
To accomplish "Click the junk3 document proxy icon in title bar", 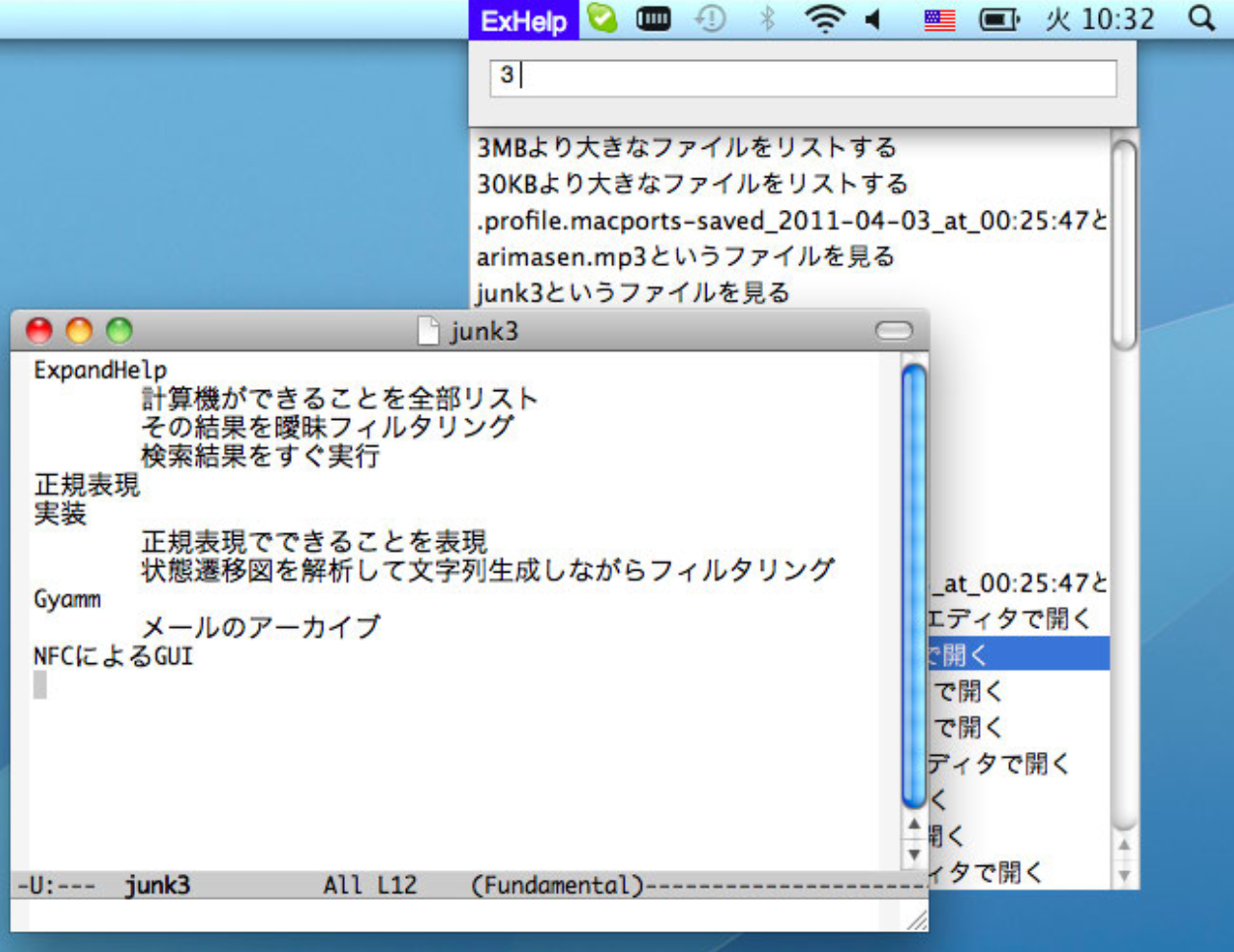I will 428,331.
